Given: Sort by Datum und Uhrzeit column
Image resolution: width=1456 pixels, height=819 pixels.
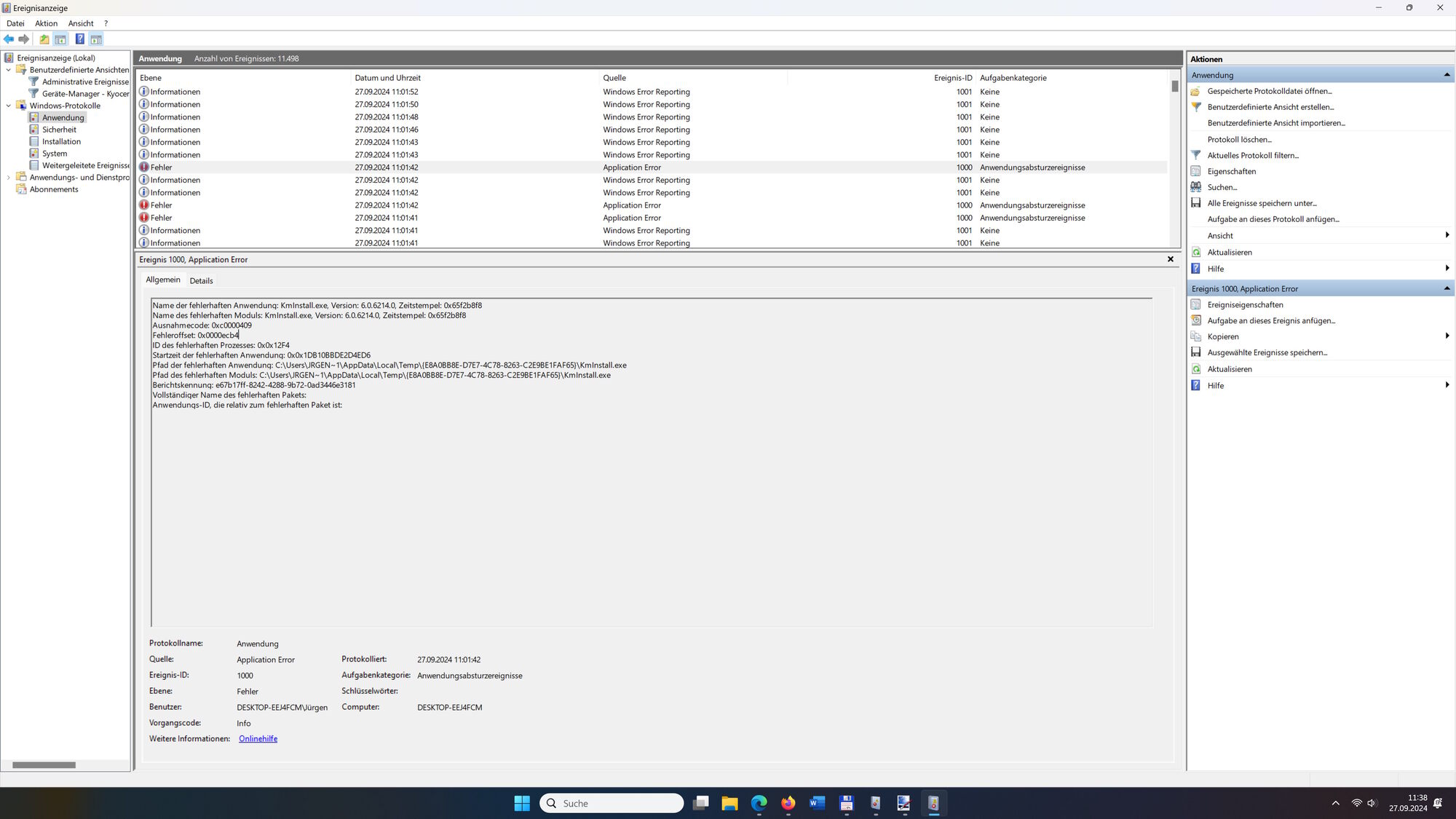Looking at the screenshot, I should point(475,78).
